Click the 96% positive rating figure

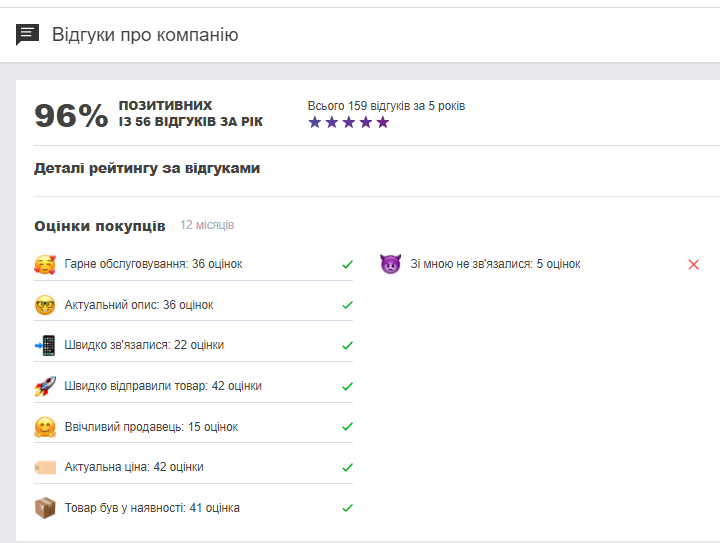[x=71, y=115]
